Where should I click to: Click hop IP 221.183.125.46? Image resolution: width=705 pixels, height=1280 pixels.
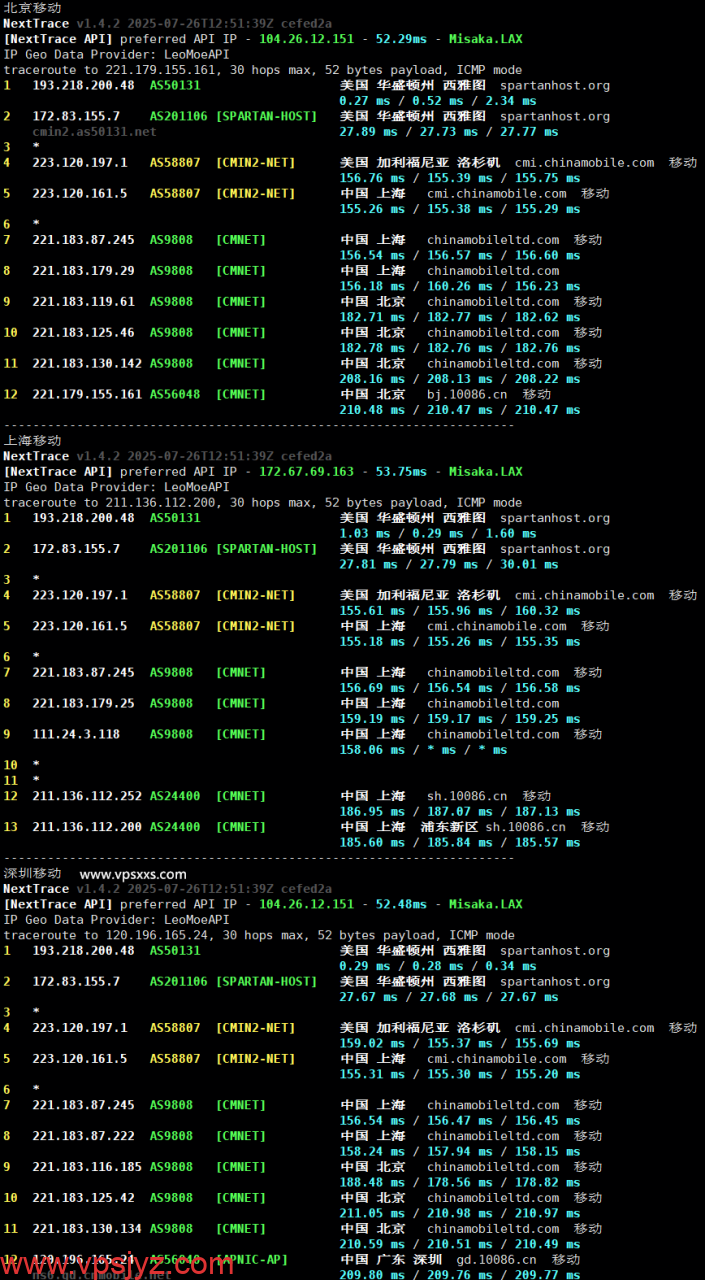click(x=83, y=332)
